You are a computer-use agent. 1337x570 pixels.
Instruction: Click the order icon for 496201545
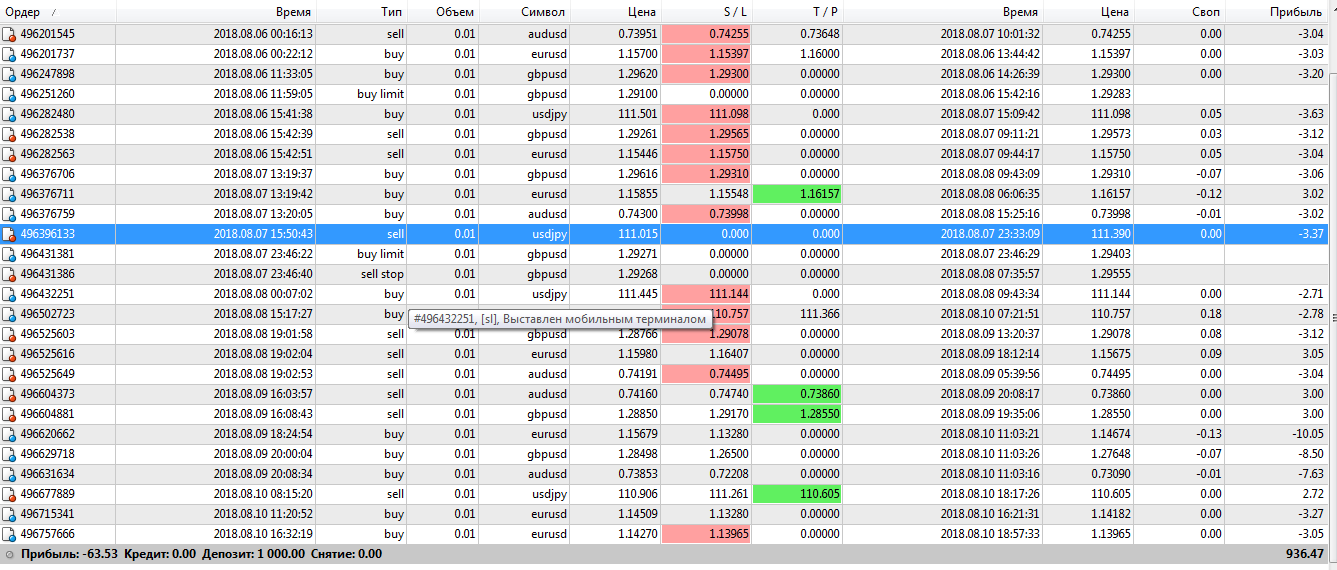(9, 34)
